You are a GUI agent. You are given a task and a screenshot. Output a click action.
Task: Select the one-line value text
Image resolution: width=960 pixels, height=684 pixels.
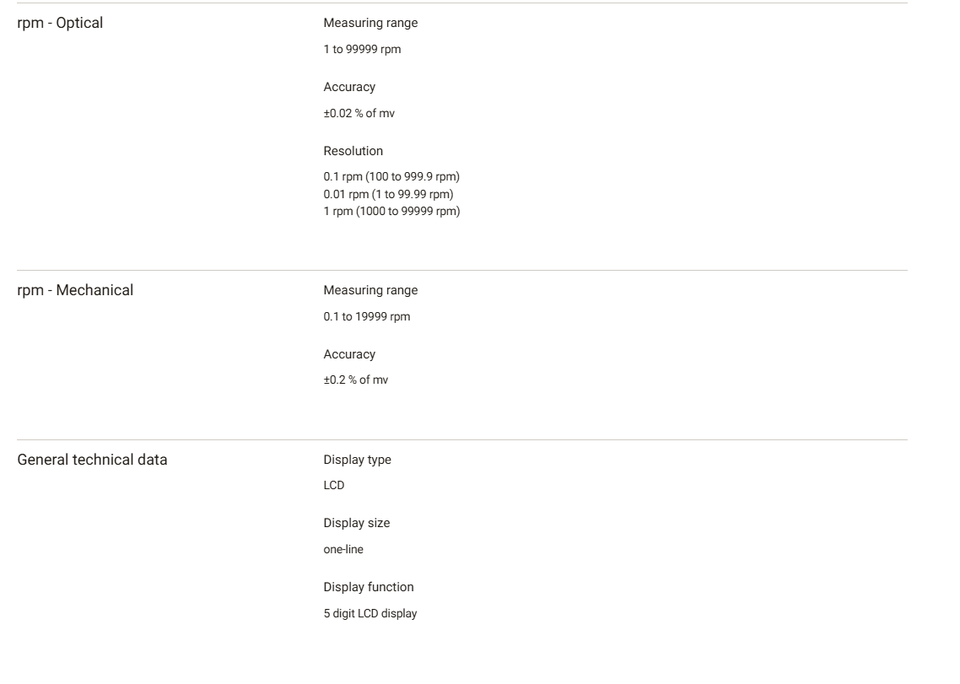coord(343,550)
